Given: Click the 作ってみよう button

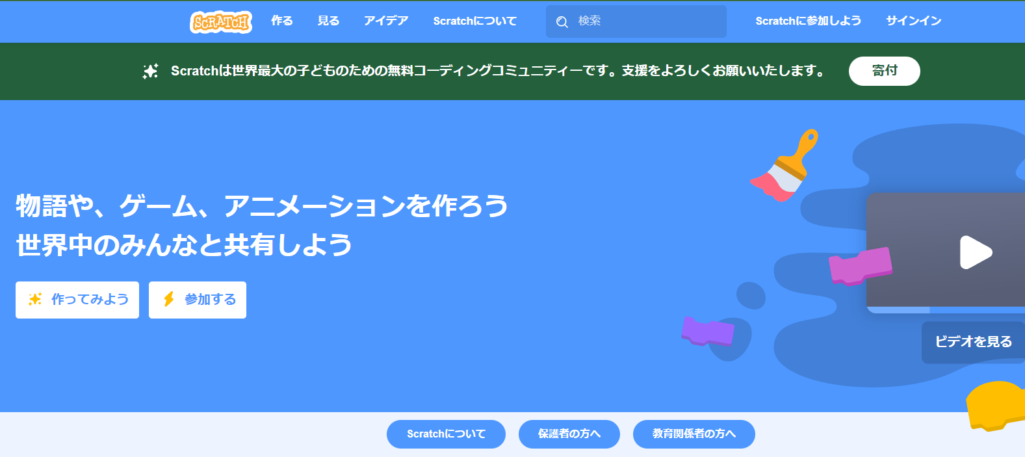Looking at the screenshot, I should [x=77, y=300].
